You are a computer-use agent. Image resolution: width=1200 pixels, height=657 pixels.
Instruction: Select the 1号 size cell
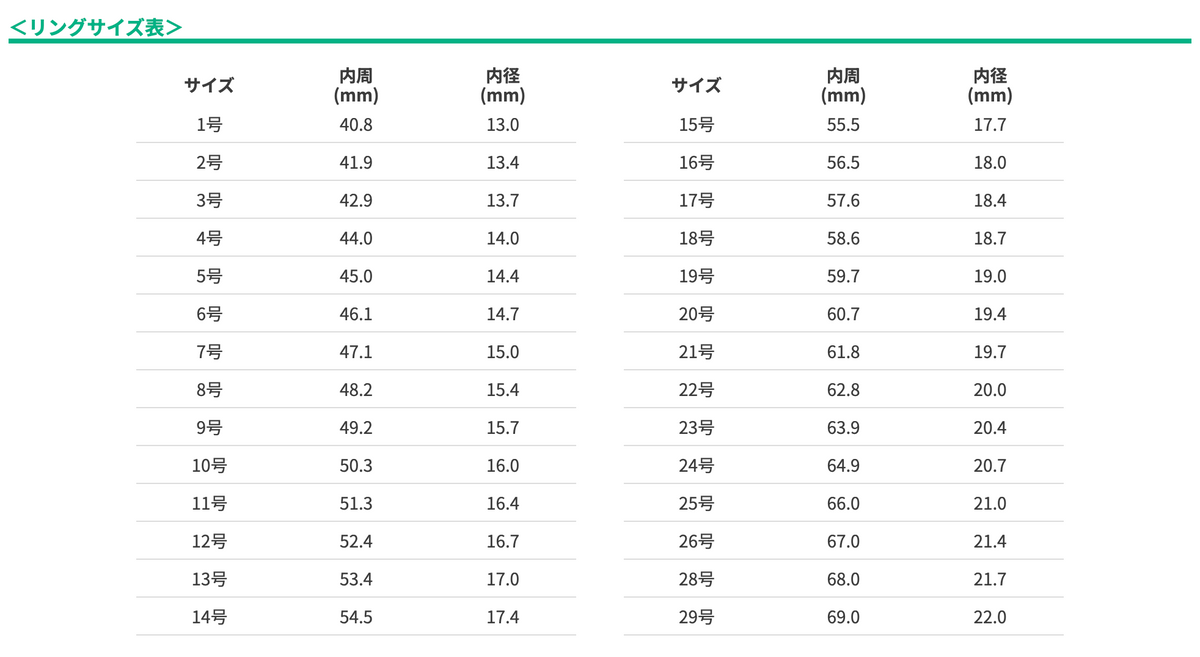point(209,125)
